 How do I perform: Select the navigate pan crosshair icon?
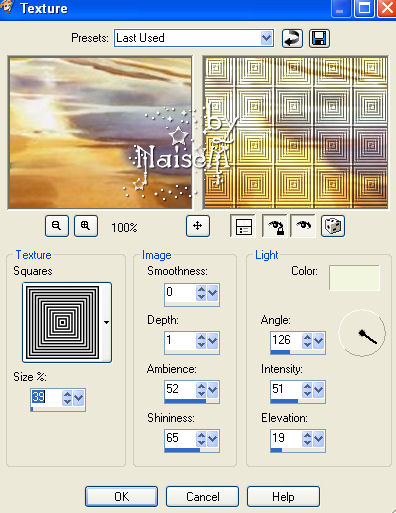coord(198,226)
